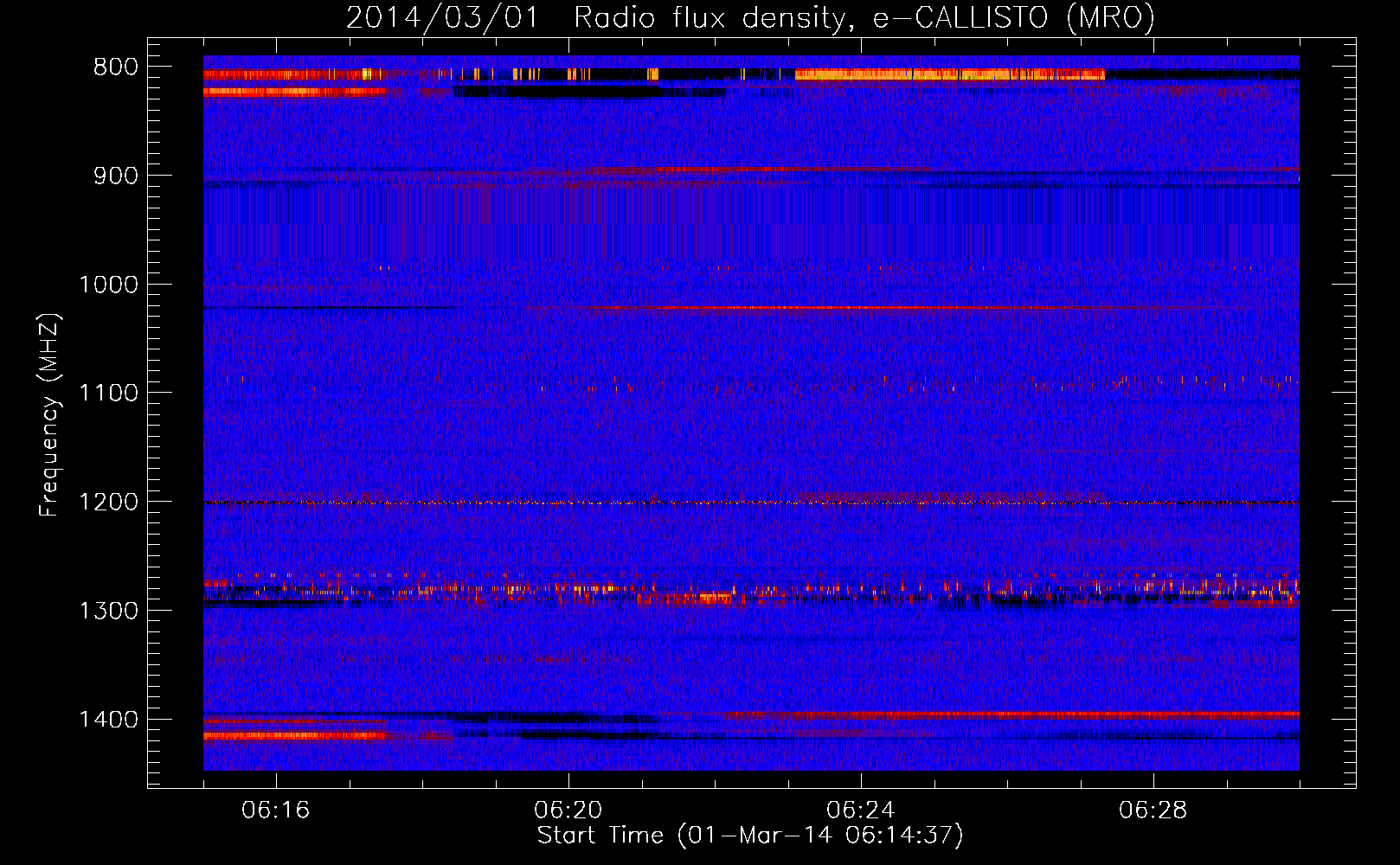Click the 900 frequency tick label
Screen dimensions: 1400x865
coord(116,176)
